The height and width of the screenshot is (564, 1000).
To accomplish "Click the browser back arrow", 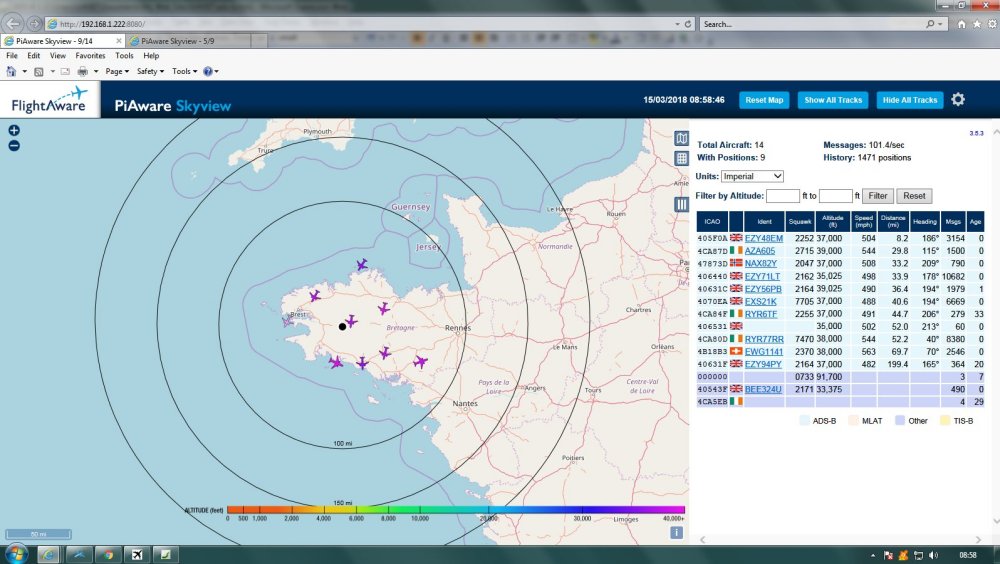I will tap(14, 23).
